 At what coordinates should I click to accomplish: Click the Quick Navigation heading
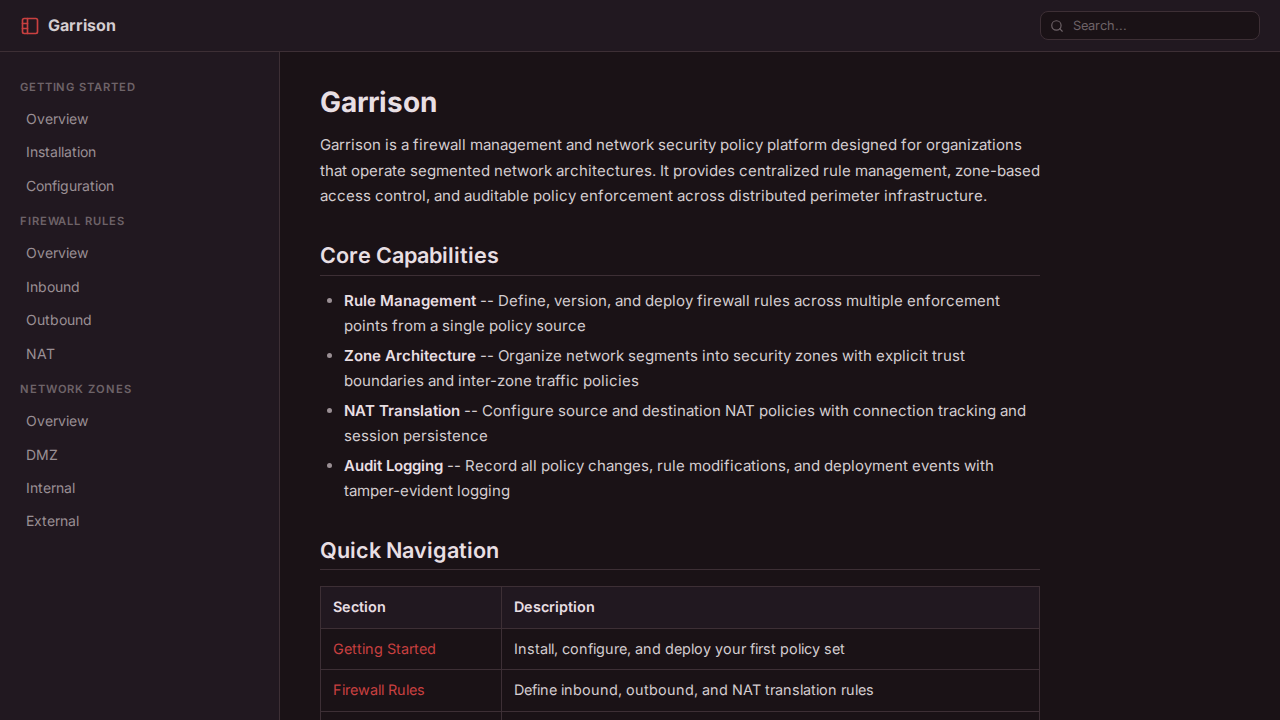(x=409, y=551)
